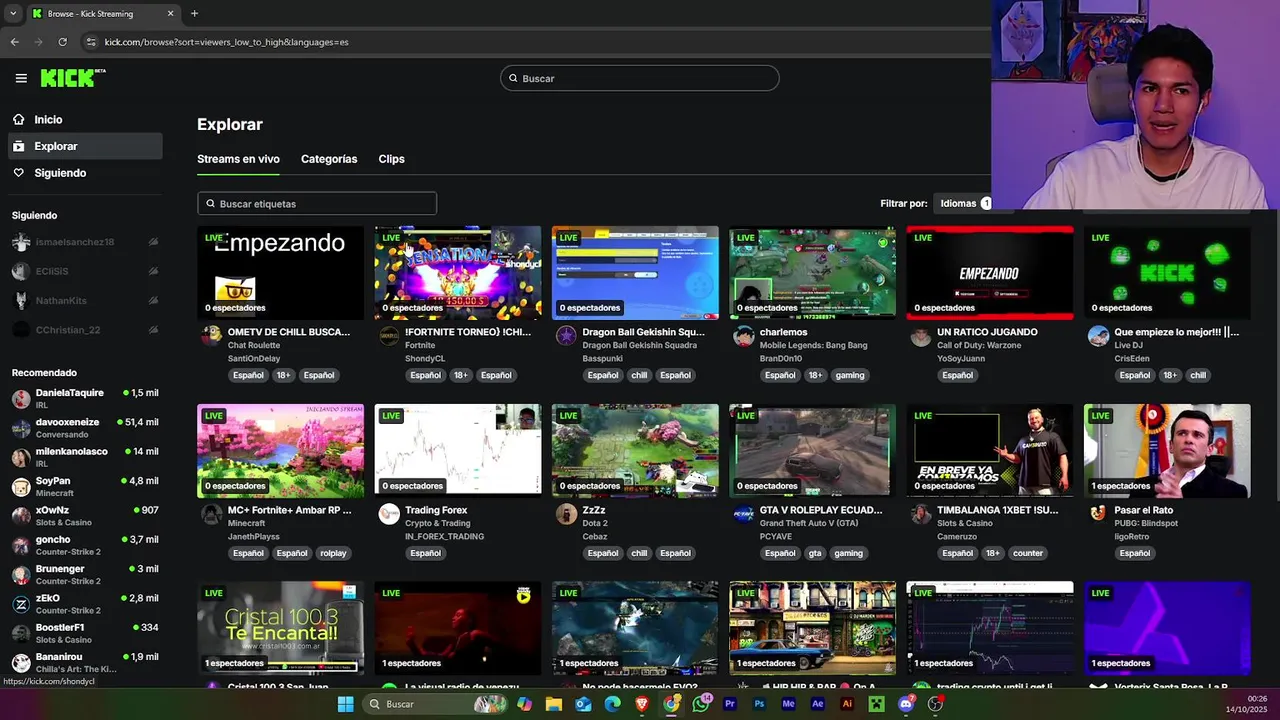Open the hamburger sidebar menu

pos(21,78)
